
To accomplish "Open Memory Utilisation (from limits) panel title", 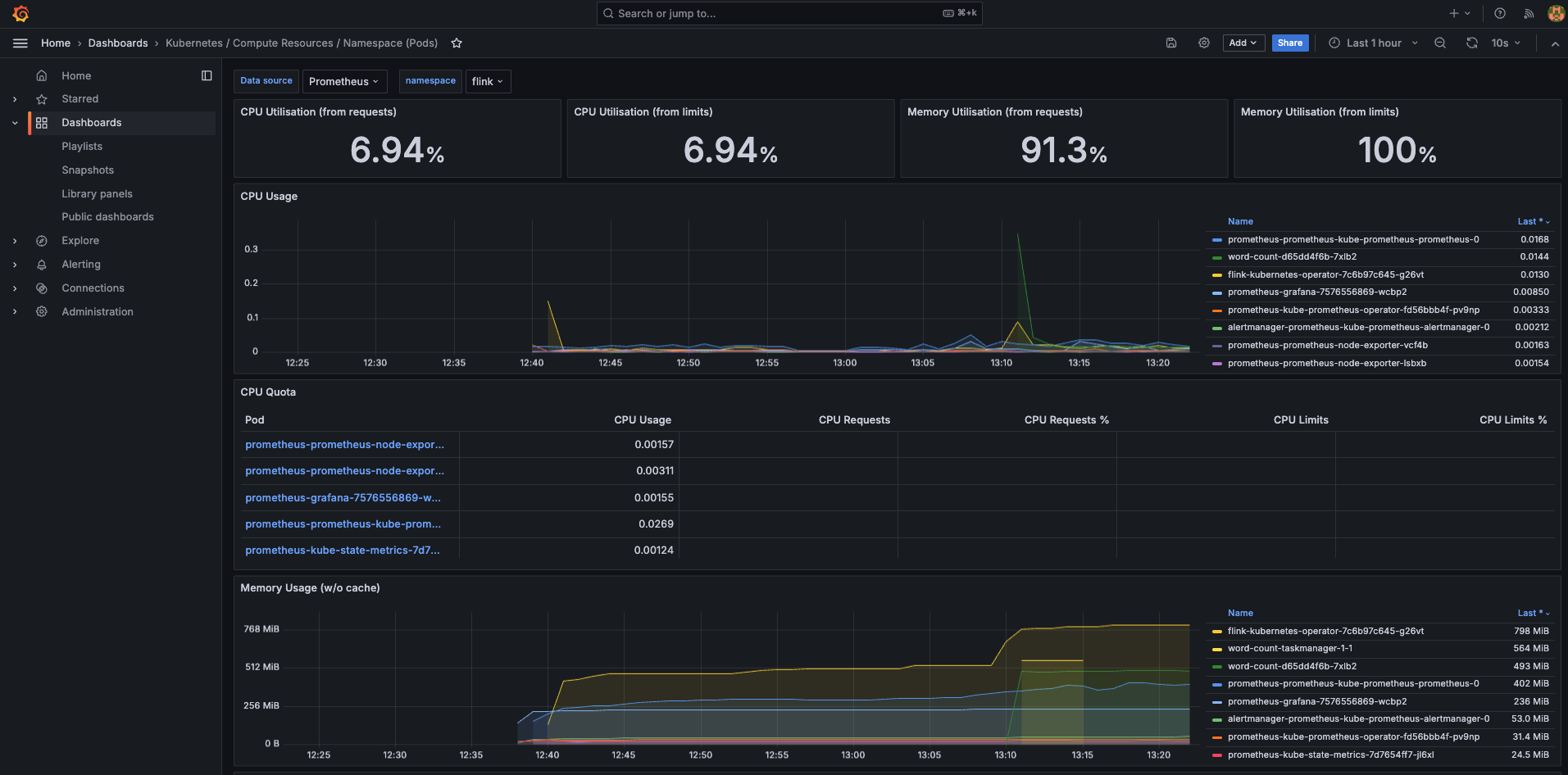I will click(x=1320, y=112).
